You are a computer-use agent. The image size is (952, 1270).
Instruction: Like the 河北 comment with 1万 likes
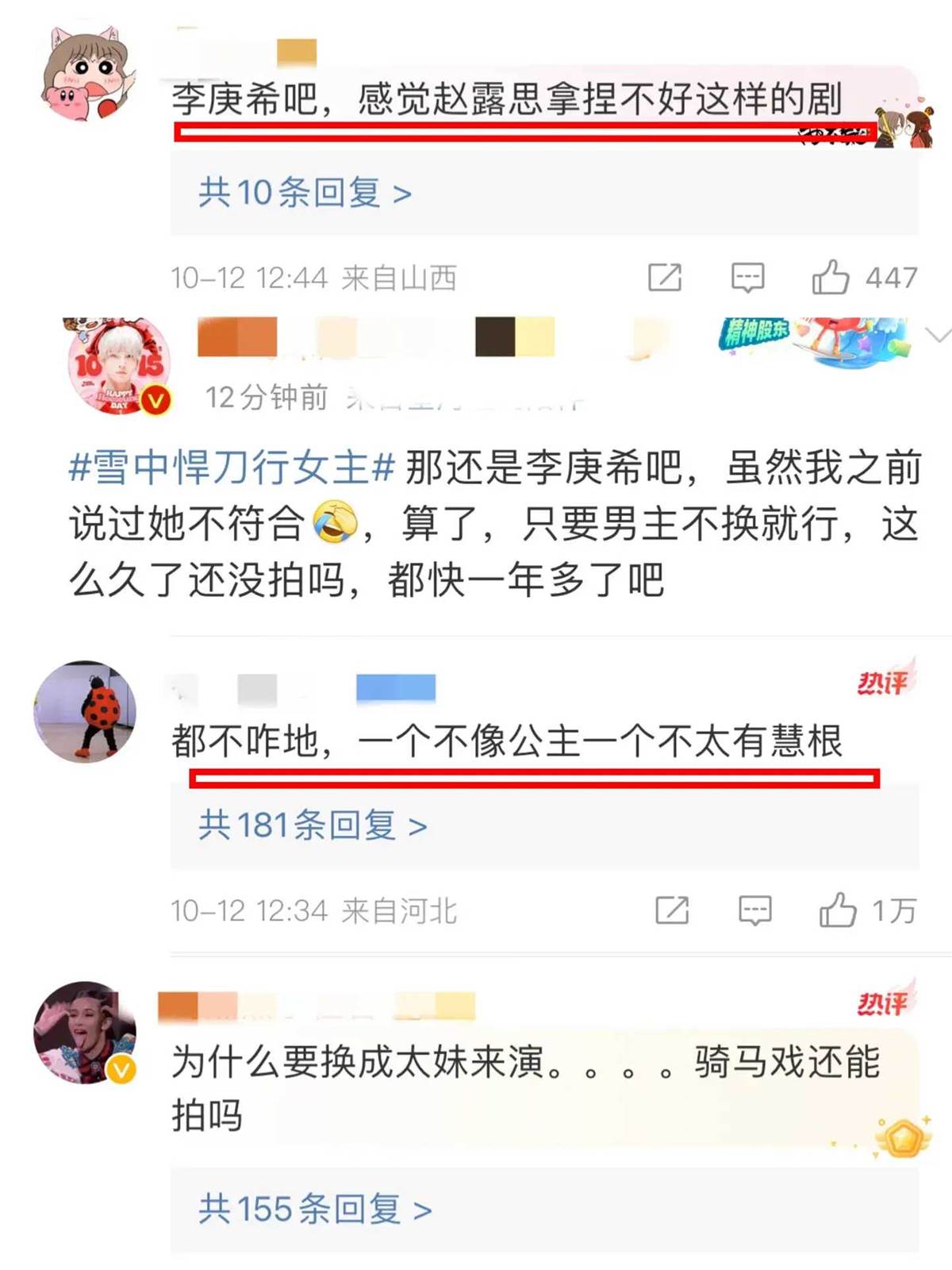[838, 910]
